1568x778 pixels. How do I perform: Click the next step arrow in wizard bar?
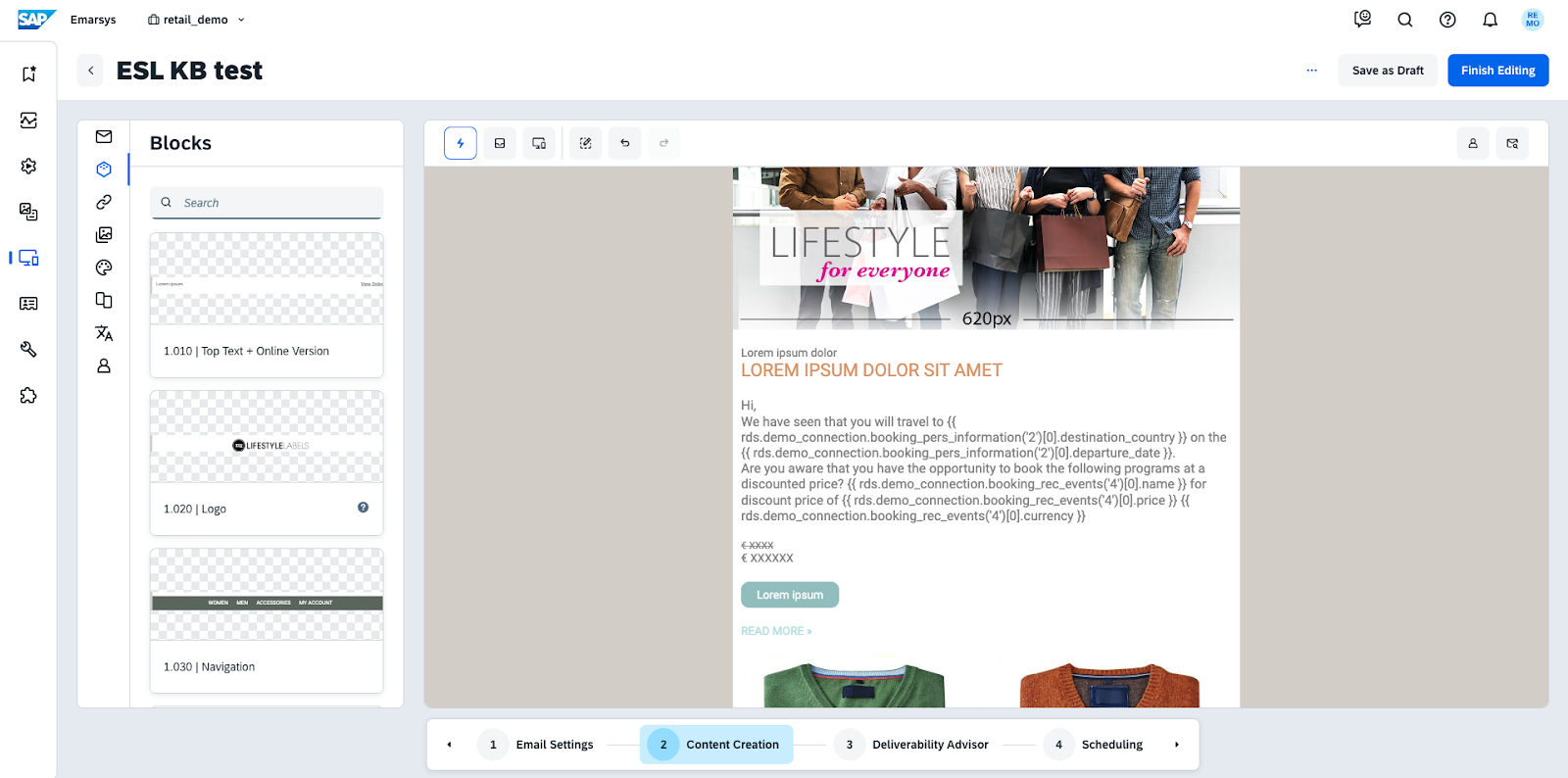1177,745
